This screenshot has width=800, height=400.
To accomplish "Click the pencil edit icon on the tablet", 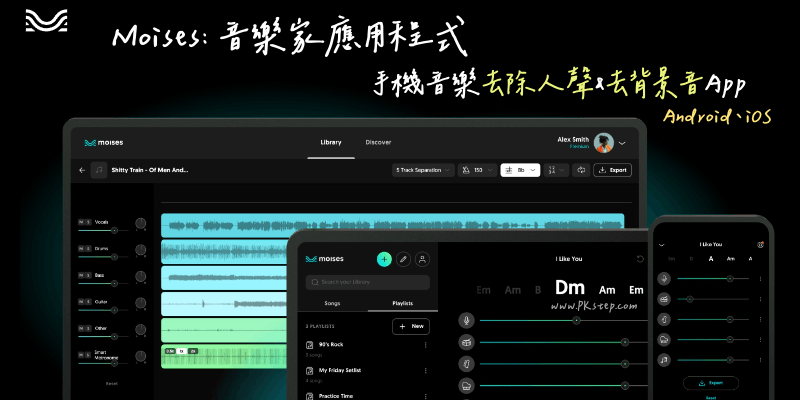I will 403,259.
